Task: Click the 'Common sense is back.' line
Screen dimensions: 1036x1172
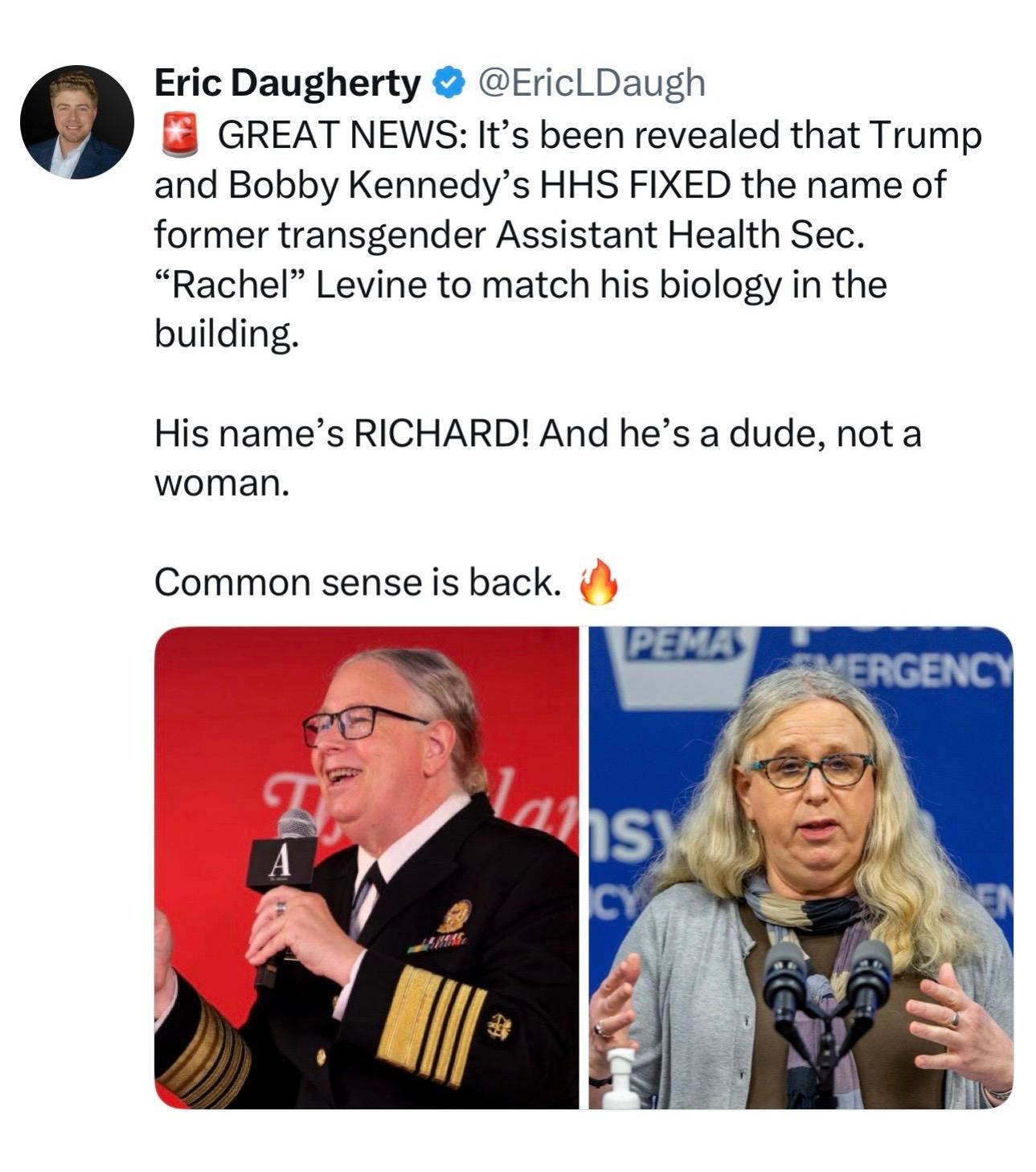Action: [x=358, y=583]
